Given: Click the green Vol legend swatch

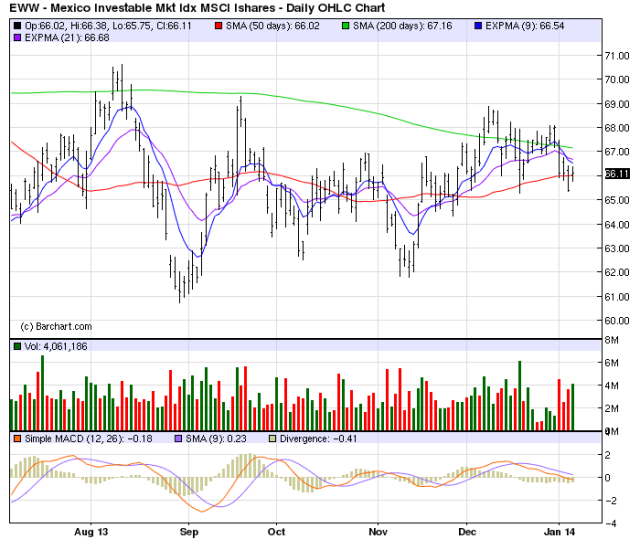Looking at the screenshot, I should [x=17, y=346].
